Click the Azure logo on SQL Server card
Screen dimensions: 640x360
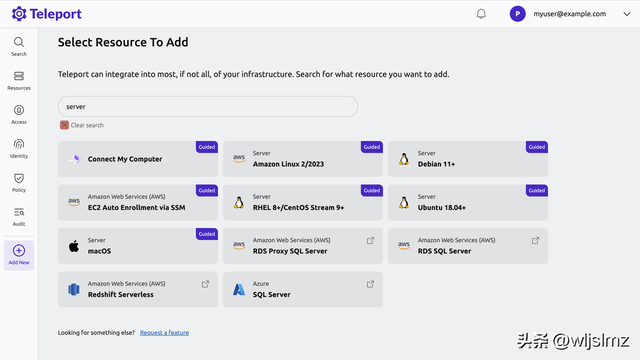(239, 289)
